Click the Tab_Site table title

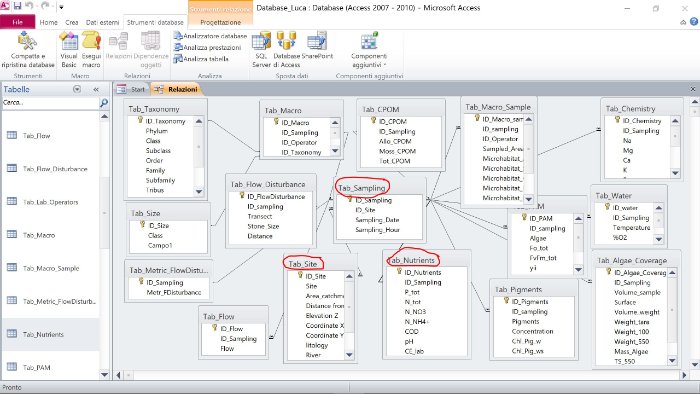(x=303, y=264)
